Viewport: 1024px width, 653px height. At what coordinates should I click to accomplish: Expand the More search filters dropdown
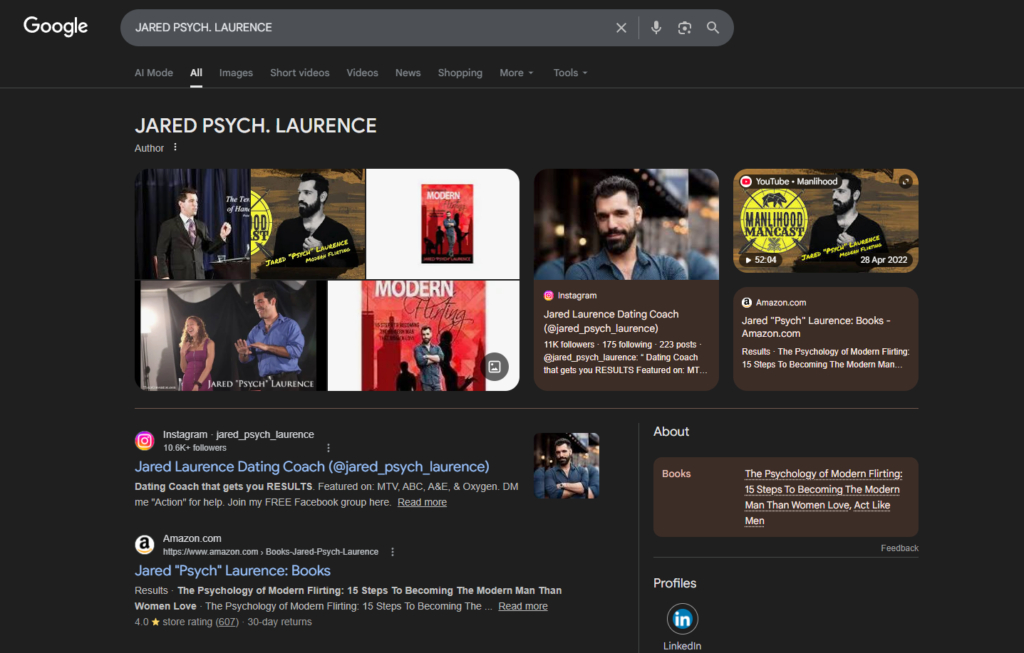coord(516,73)
